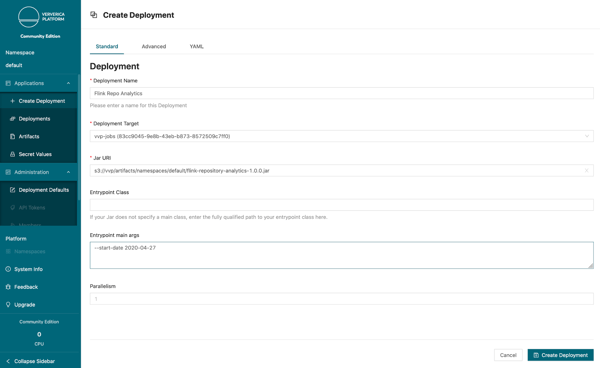The height and width of the screenshot is (368, 600).
Task: Click the System Info icon
Action: coord(8,269)
